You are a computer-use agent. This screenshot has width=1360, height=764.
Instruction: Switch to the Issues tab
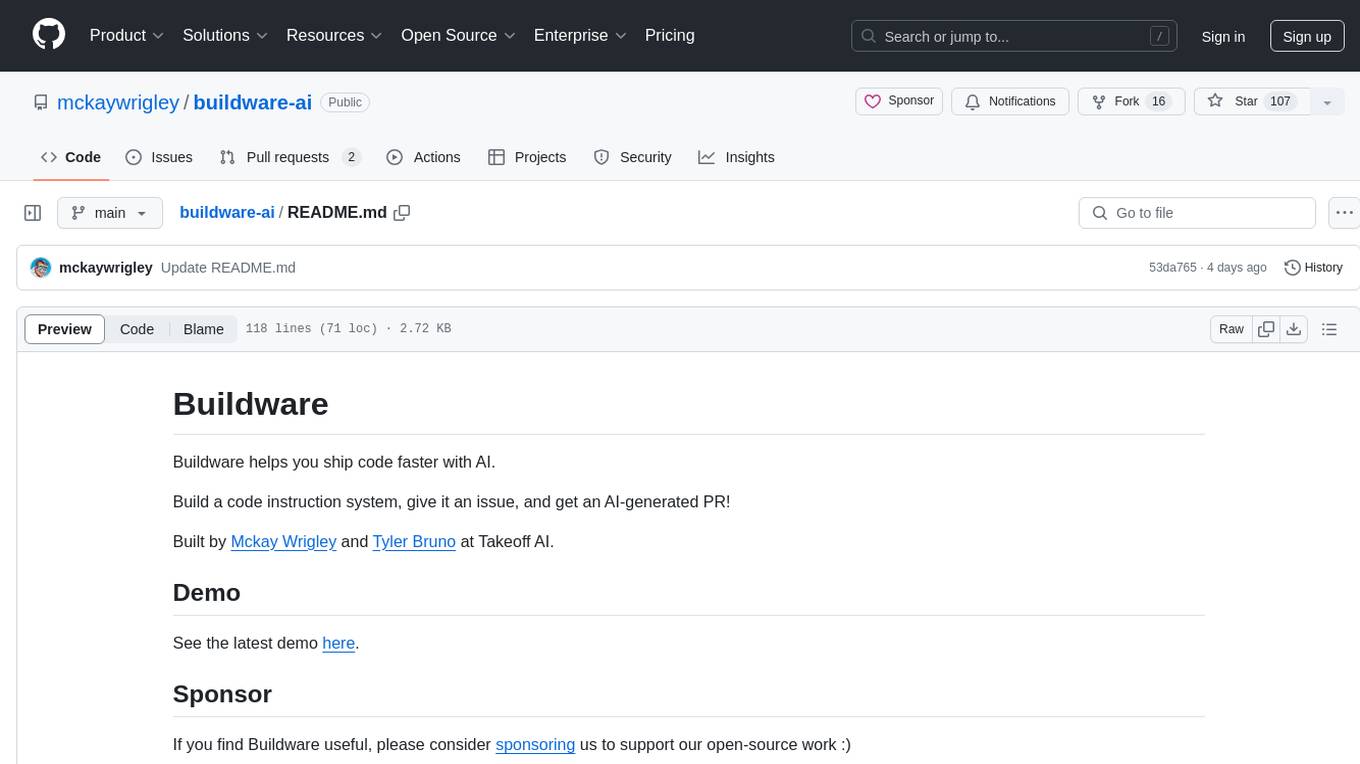pyautogui.click(x=159, y=157)
